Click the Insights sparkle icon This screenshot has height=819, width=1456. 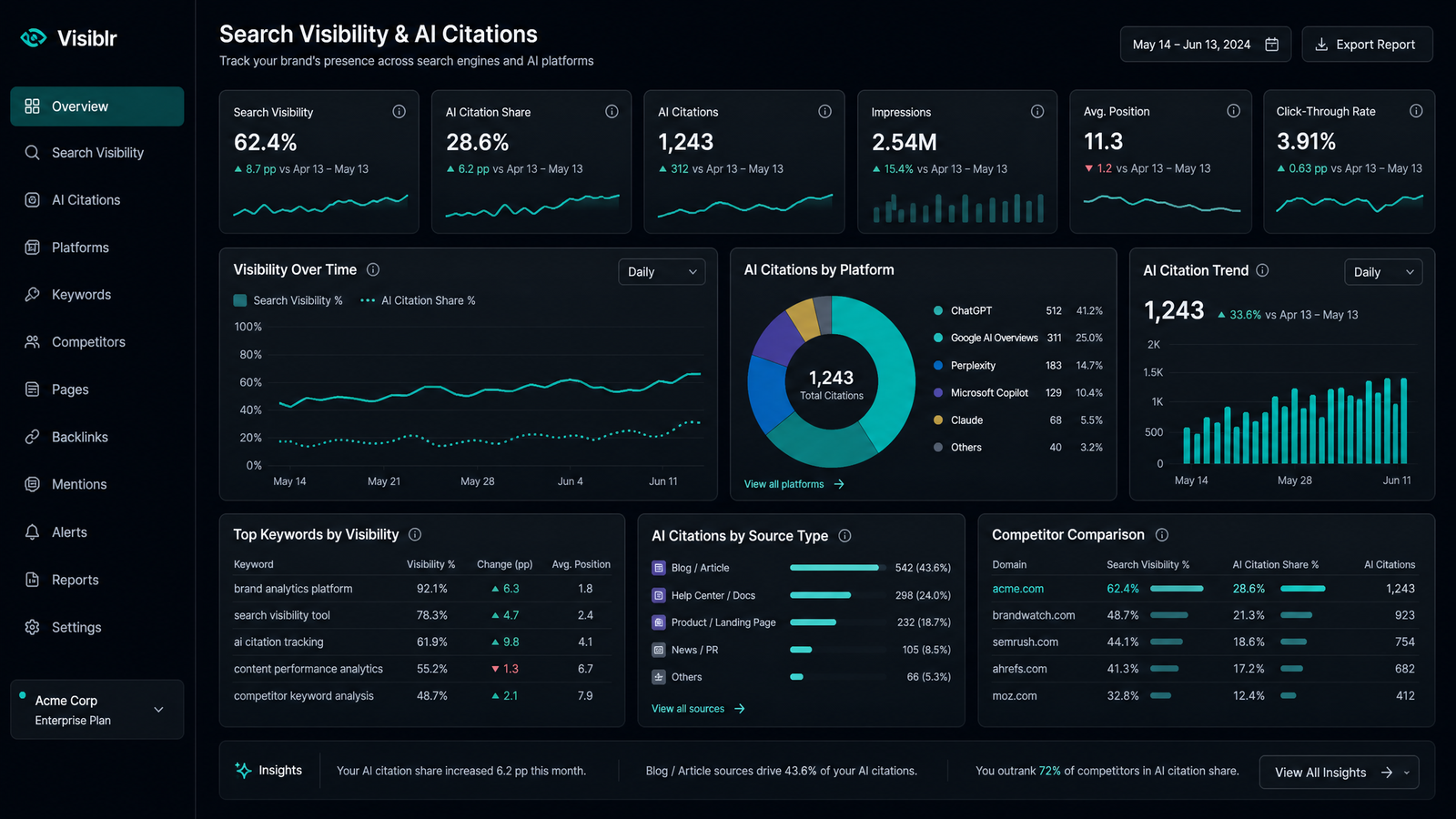(243, 770)
